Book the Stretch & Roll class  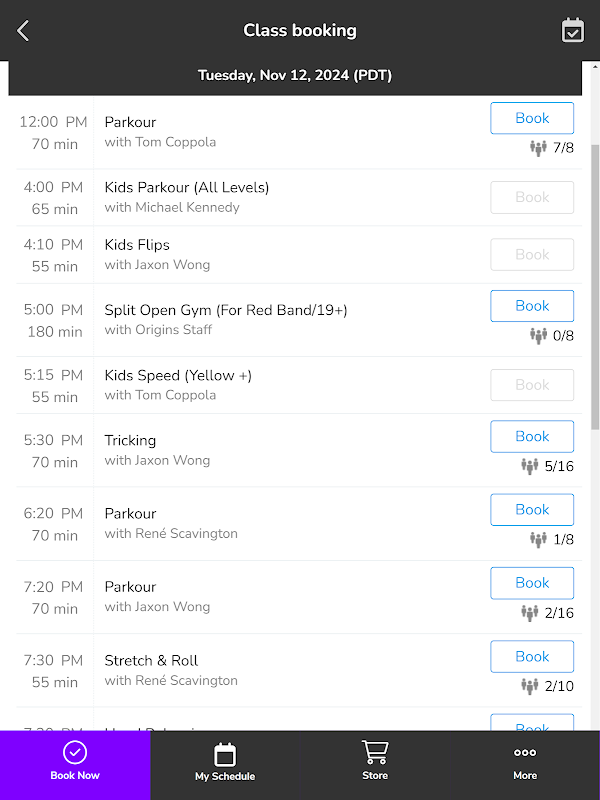(x=532, y=657)
